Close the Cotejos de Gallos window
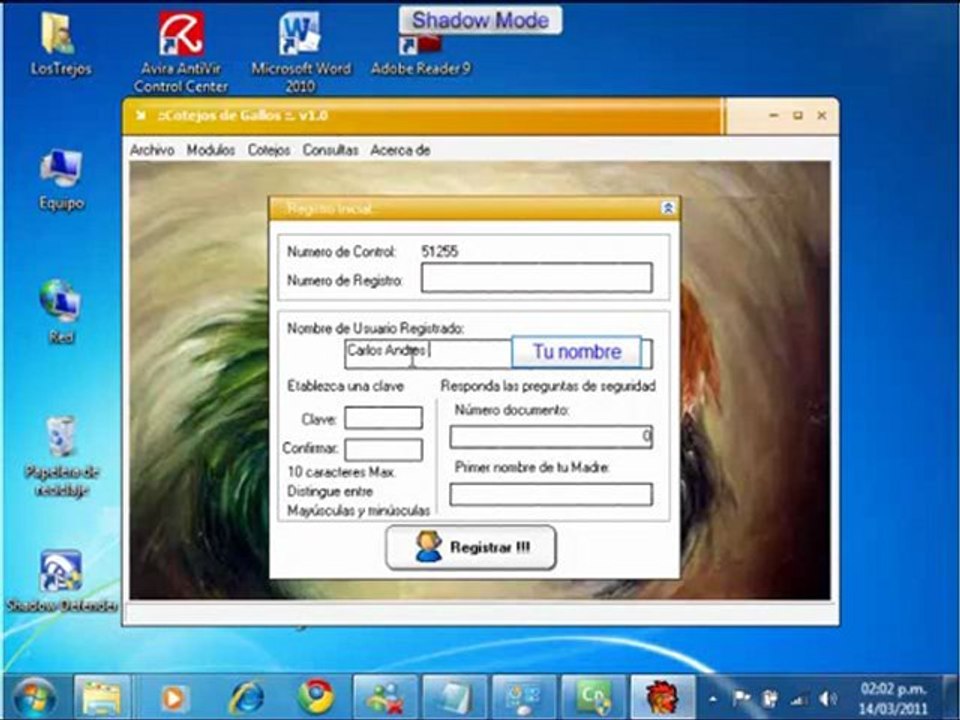Viewport: 960px width, 720px height. point(822,115)
